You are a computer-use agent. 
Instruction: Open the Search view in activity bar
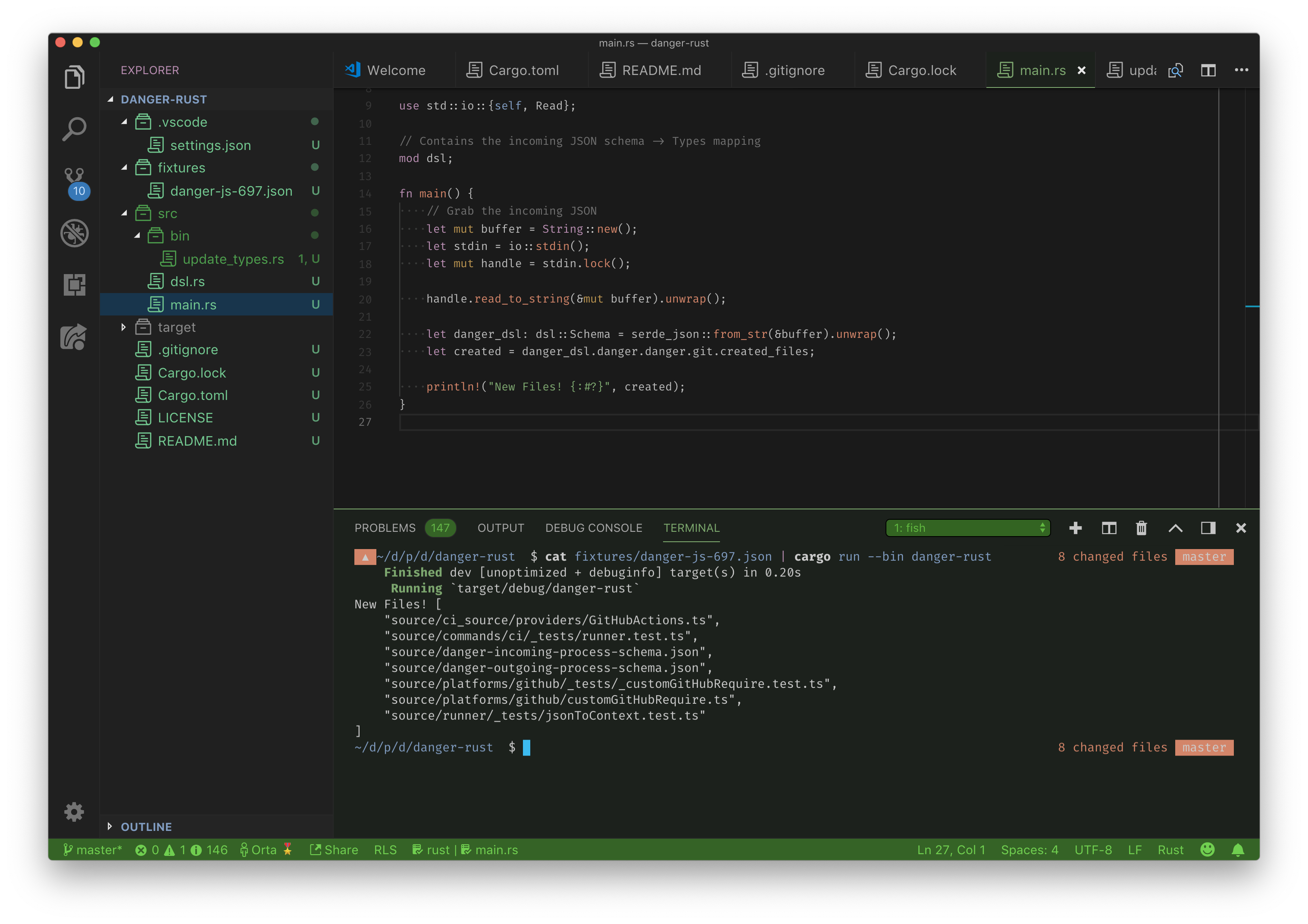(x=74, y=129)
